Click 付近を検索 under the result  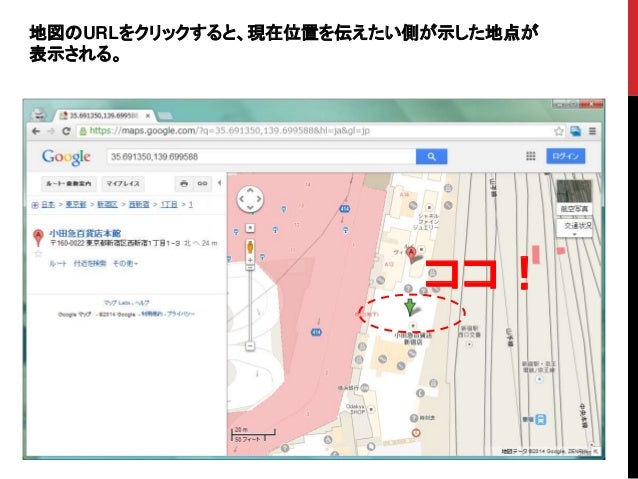point(90,264)
